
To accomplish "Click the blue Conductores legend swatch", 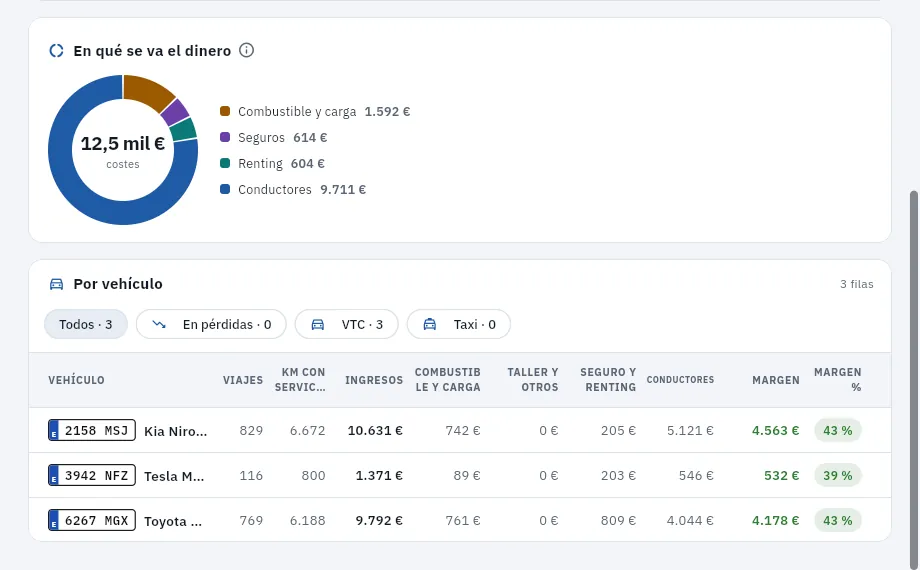I will (x=225, y=189).
